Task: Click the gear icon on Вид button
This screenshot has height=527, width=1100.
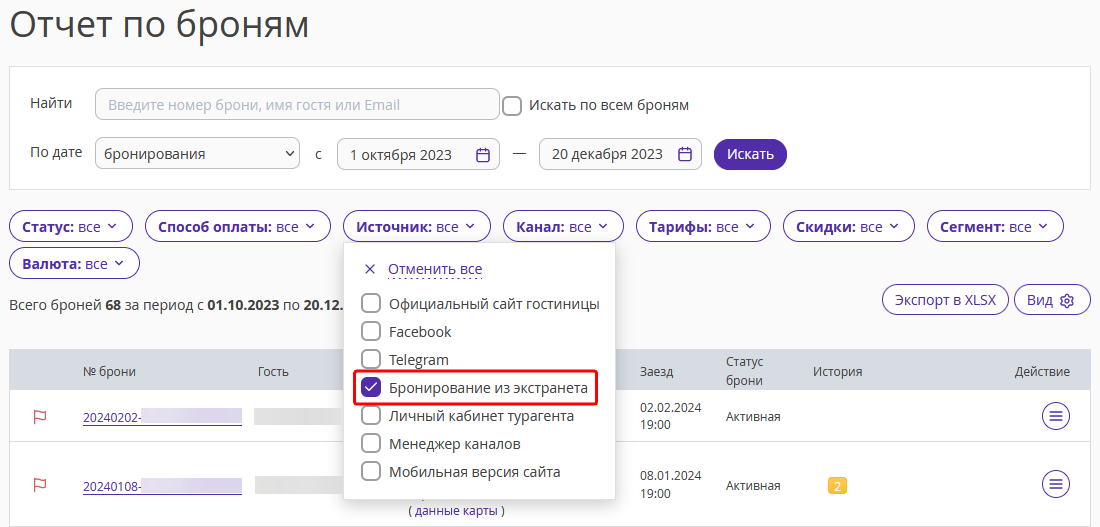Action: 1067,300
